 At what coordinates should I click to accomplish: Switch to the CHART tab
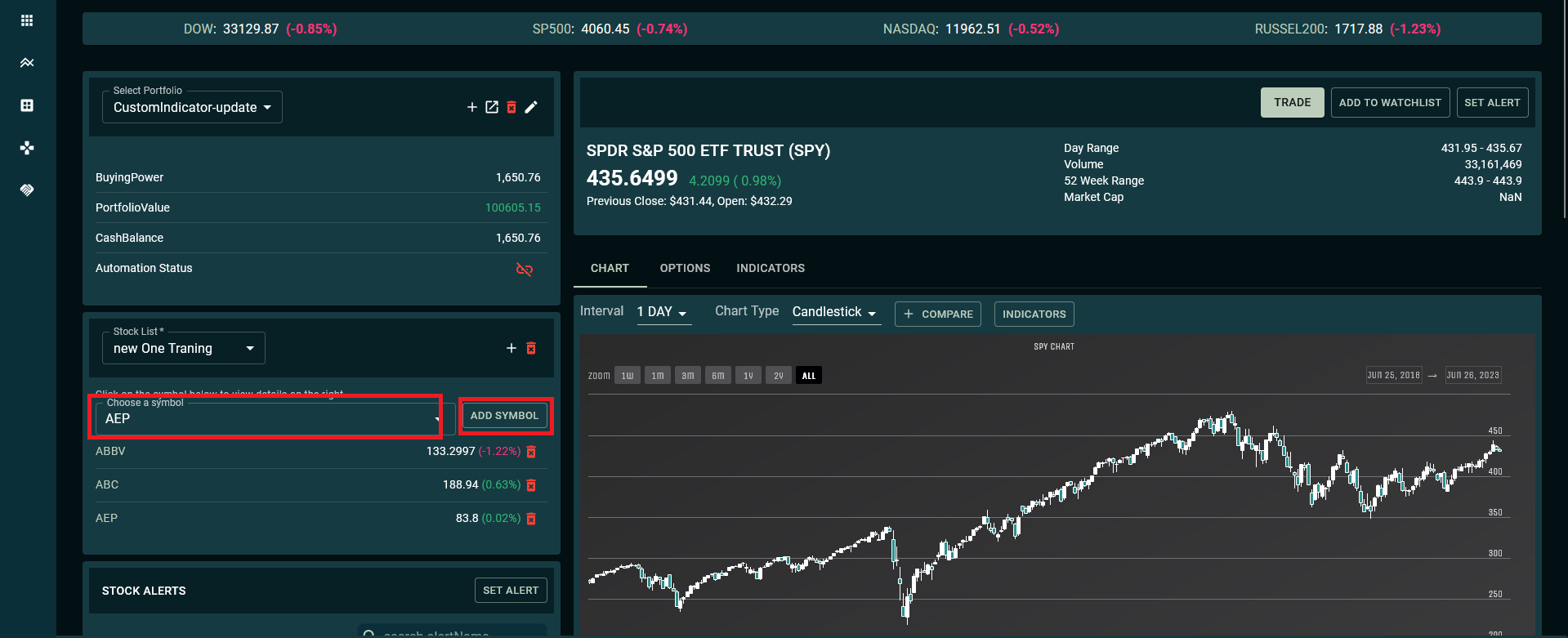[x=610, y=268]
